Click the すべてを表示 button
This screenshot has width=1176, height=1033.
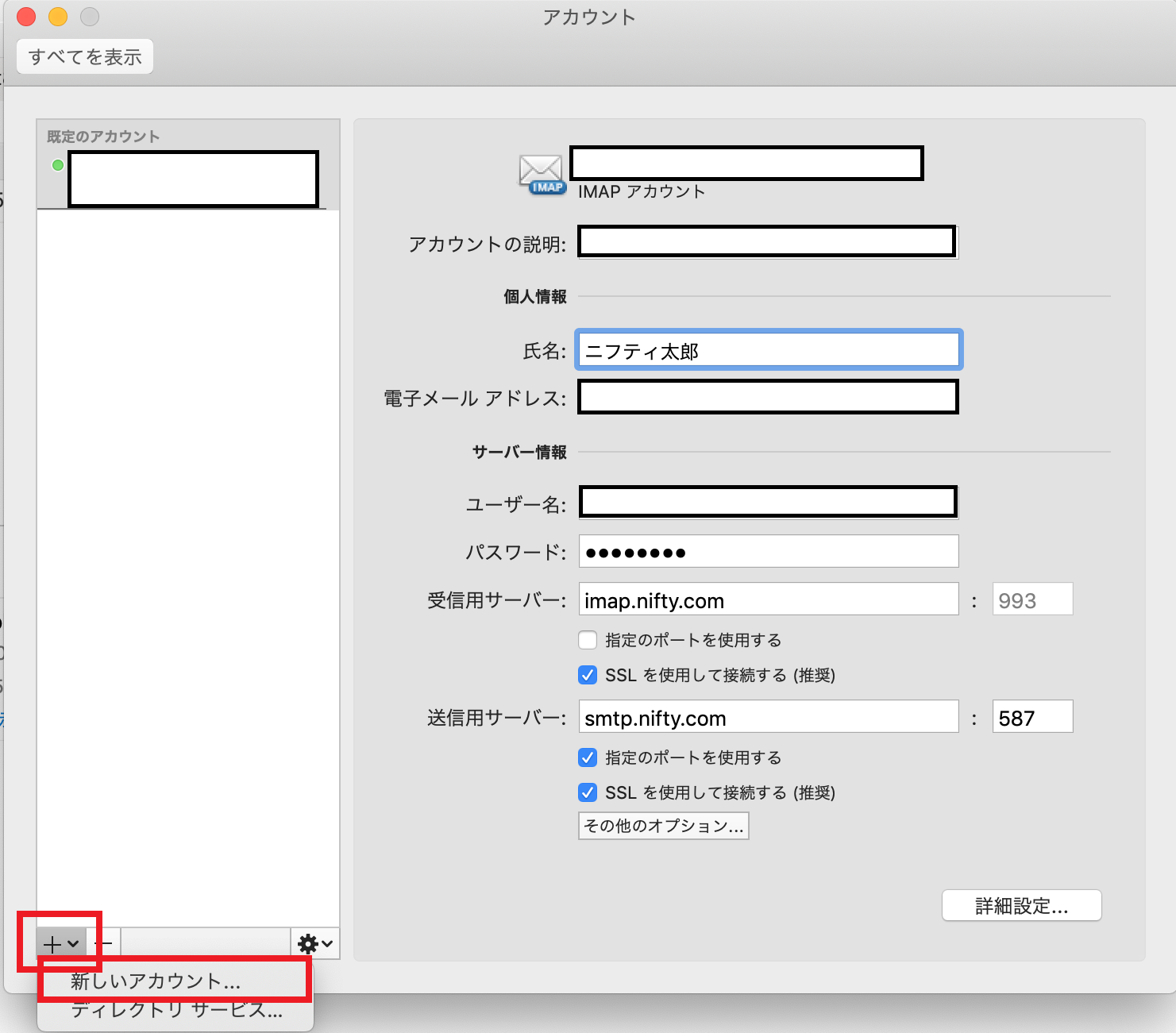pyautogui.click(x=85, y=57)
